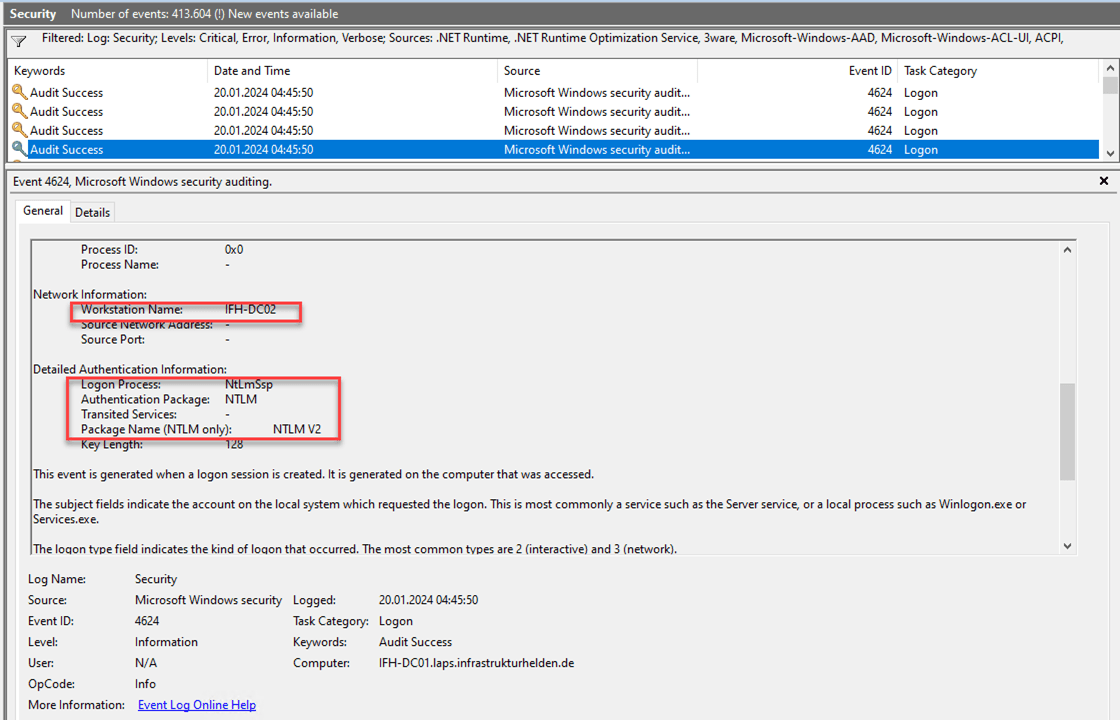The height and width of the screenshot is (720, 1120).
Task: Click the Number of events 413.604 text
Action: click(x=204, y=14)
